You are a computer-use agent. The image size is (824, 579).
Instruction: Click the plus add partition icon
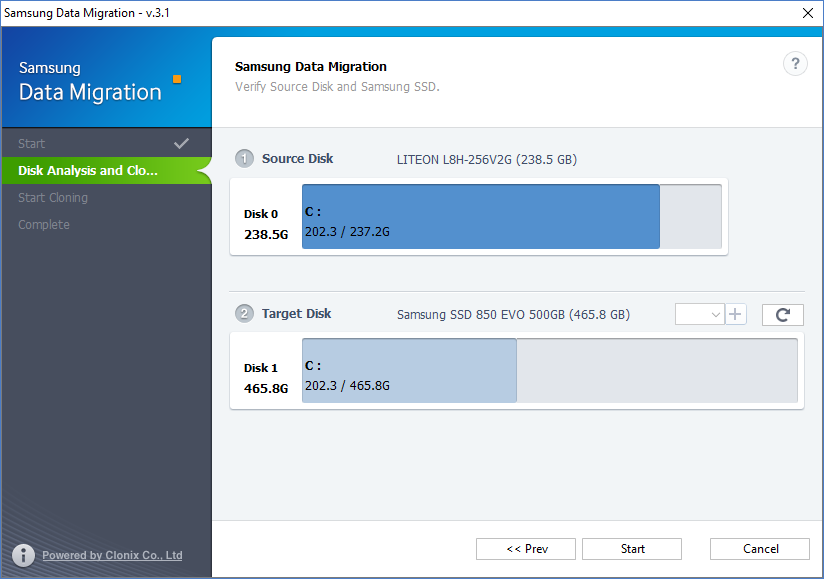[736, 314]
